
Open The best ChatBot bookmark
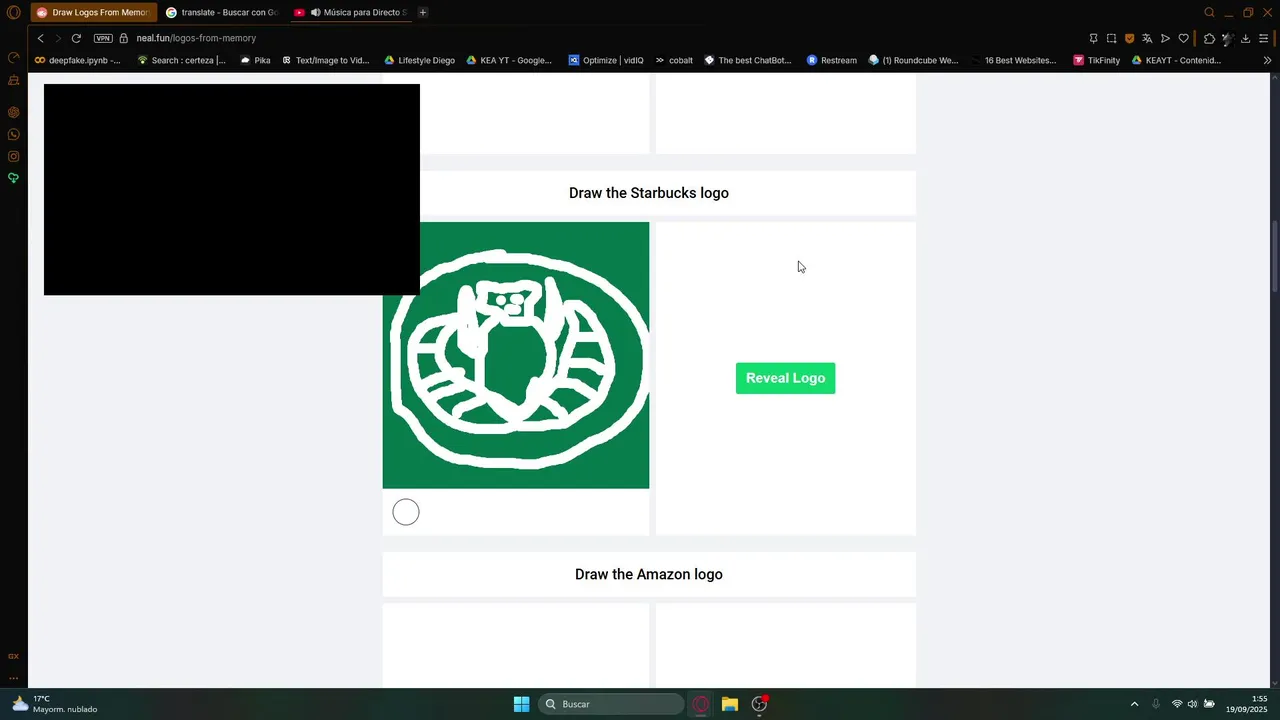click(x=748, y=60)
